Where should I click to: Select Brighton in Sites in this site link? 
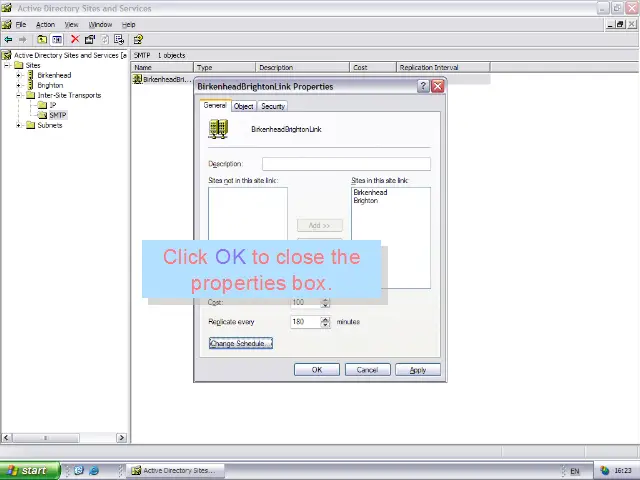pos(366,200)
